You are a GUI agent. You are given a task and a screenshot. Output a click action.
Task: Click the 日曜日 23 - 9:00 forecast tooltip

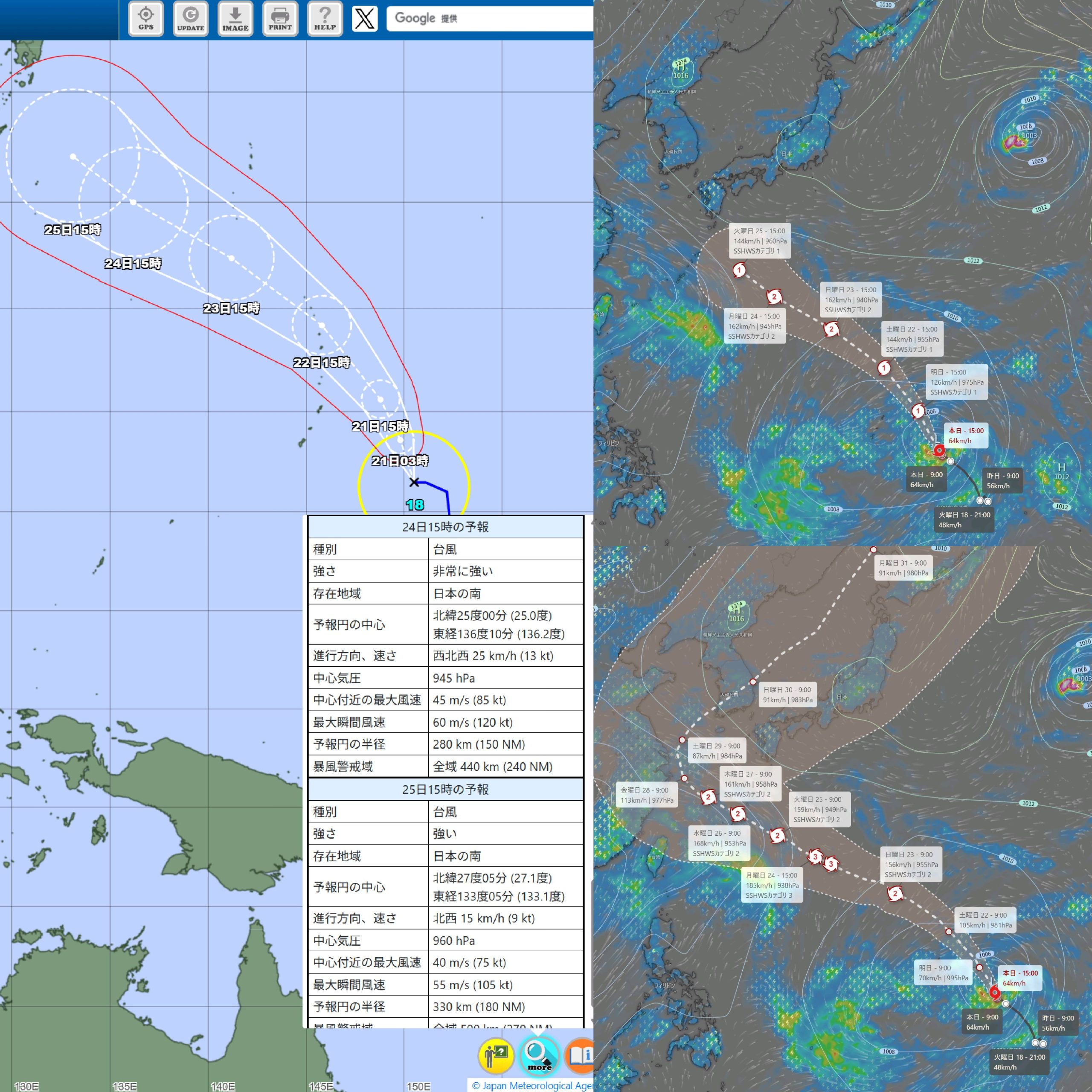[x=911, y=864]
